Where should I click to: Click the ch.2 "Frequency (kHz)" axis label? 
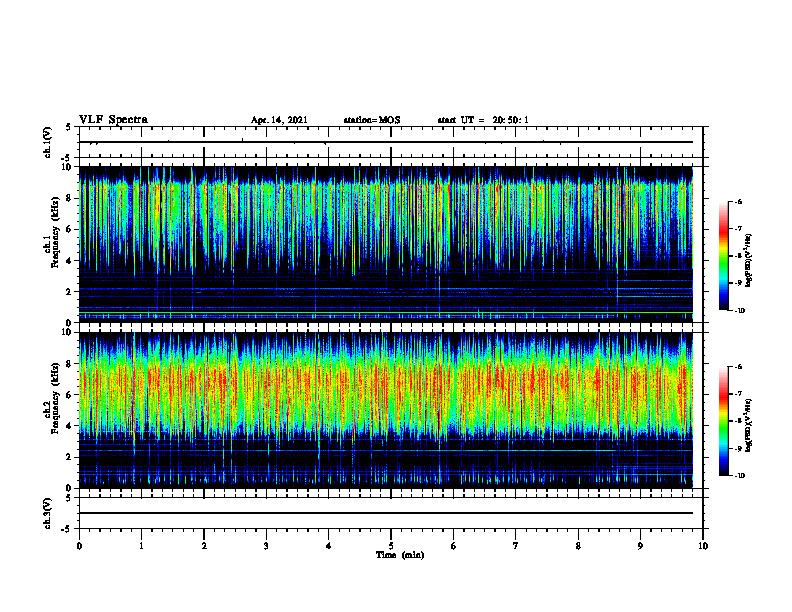point(55,398)
